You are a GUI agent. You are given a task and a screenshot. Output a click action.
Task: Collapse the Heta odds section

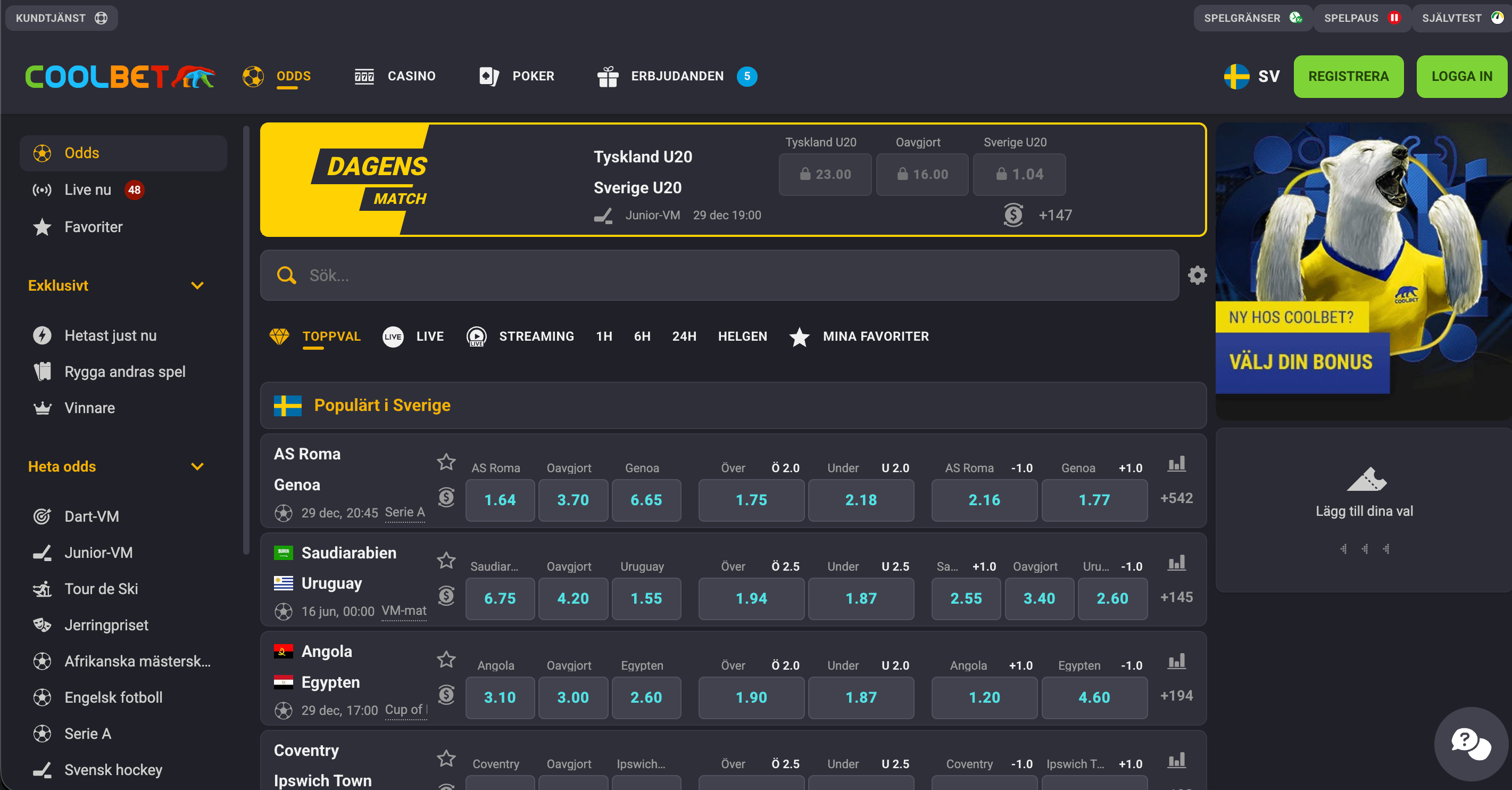click(197, 466)
